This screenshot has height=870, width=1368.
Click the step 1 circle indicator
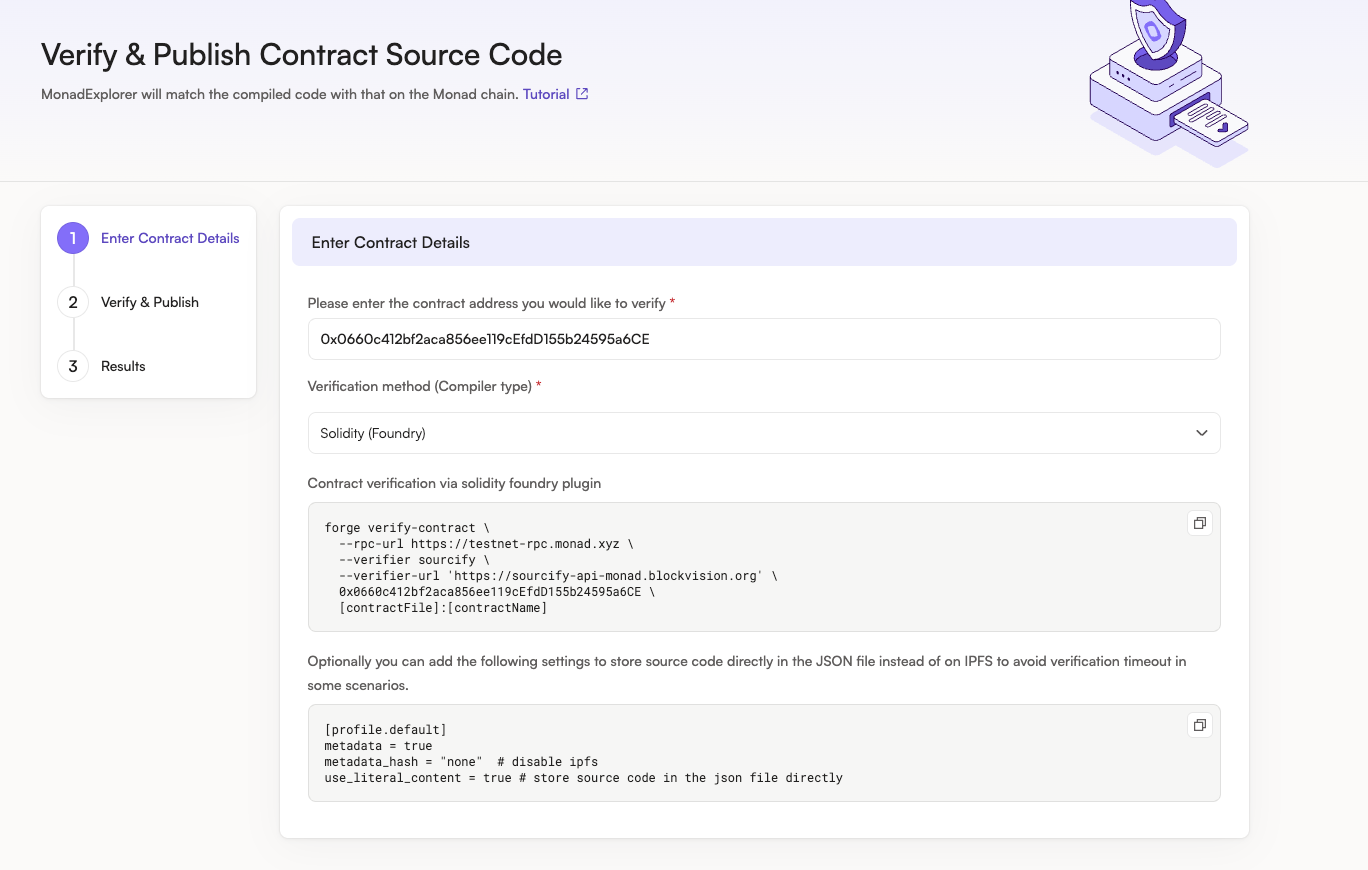point(73,238)
